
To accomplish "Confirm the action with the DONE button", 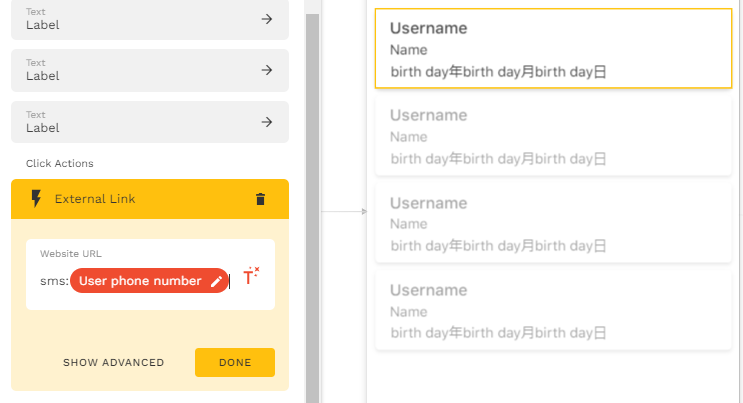I will 235,363.
